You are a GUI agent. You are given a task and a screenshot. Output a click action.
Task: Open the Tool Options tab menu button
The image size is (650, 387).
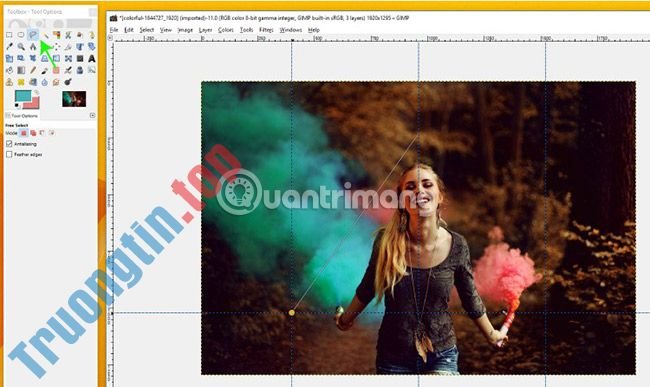92,116
